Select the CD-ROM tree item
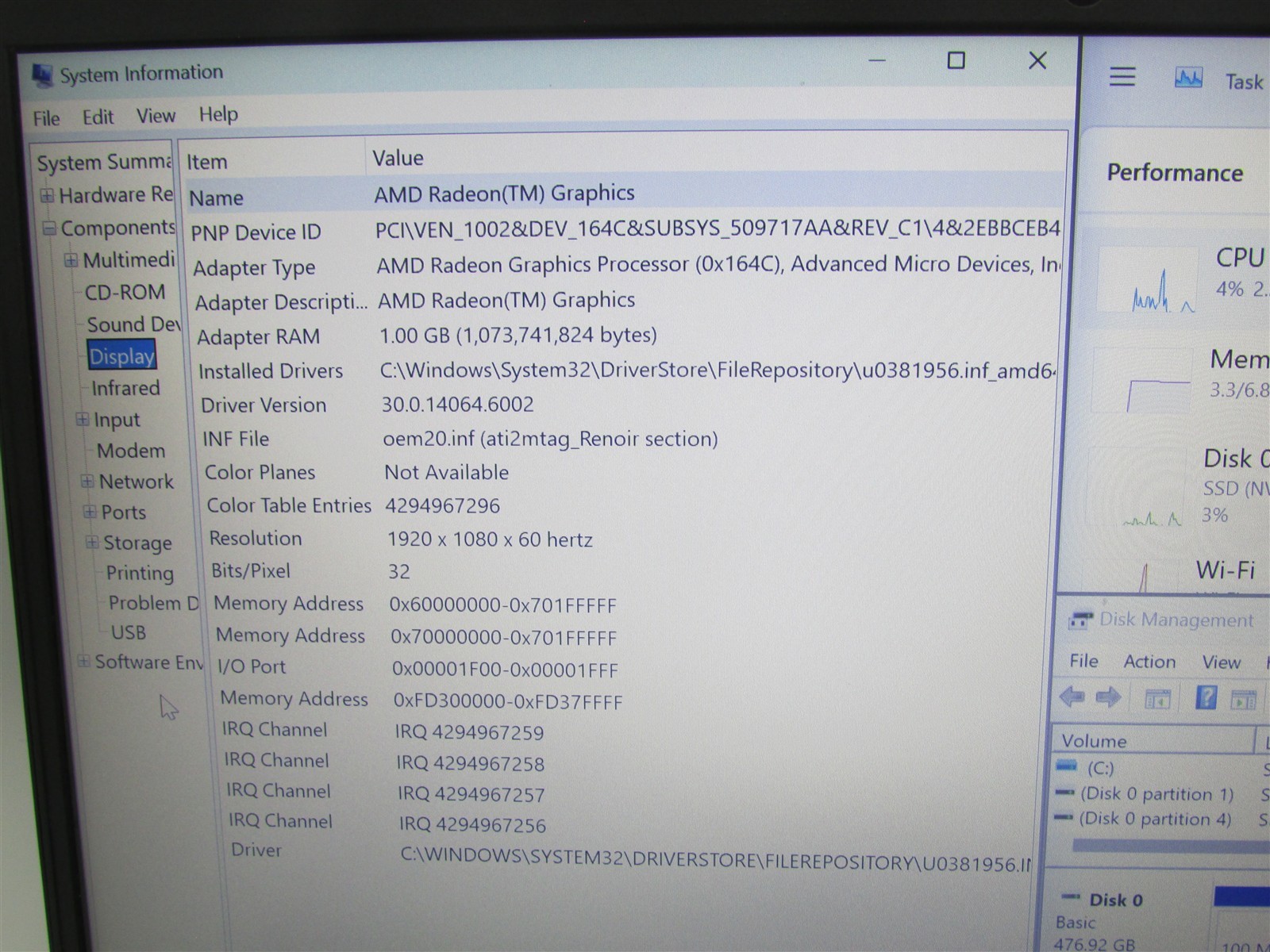Screen dimensions: 1270x952 (125, 293)
